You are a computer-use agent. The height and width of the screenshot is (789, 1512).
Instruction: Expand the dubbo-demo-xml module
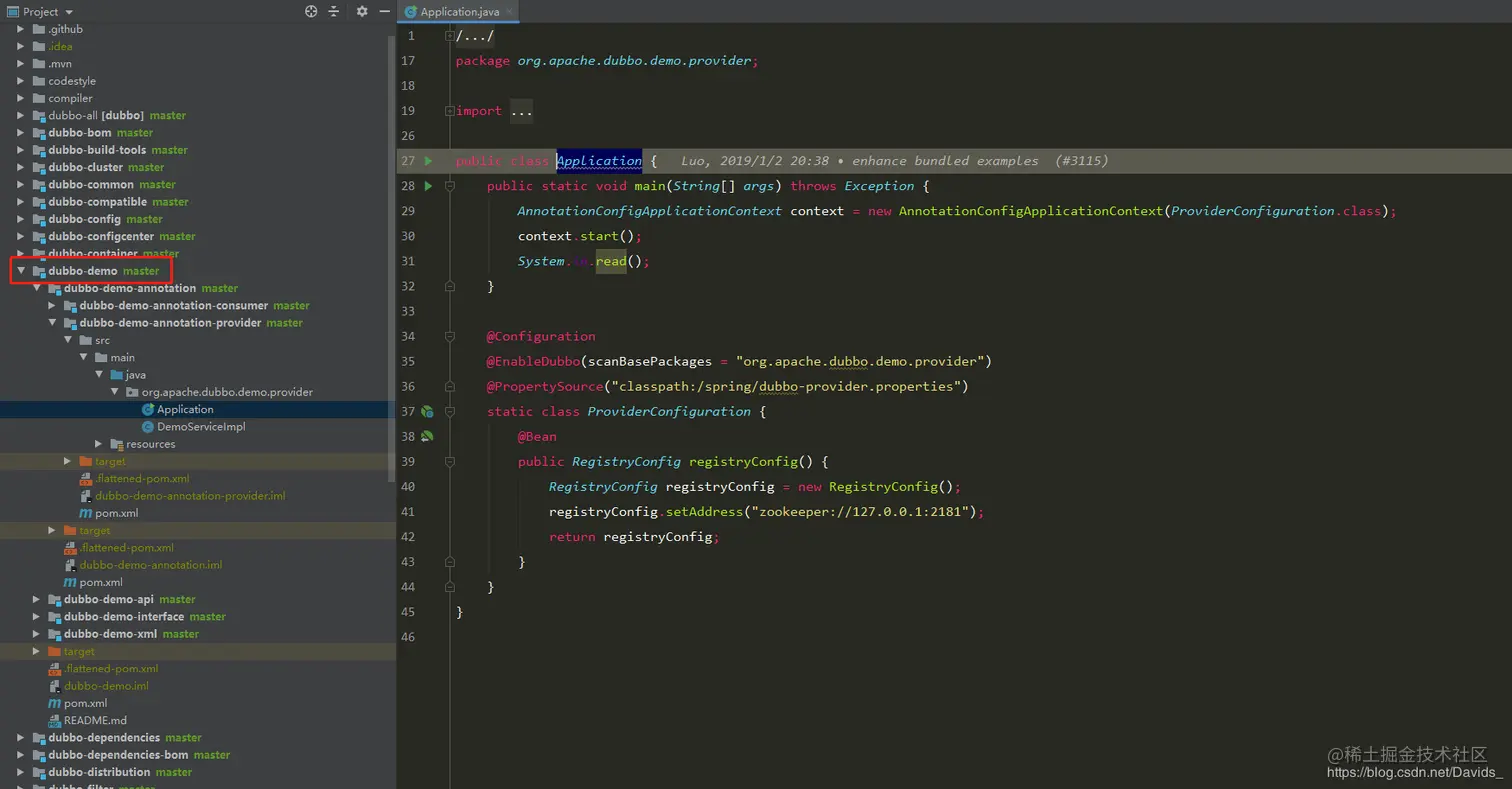click(x=37, y=634)
